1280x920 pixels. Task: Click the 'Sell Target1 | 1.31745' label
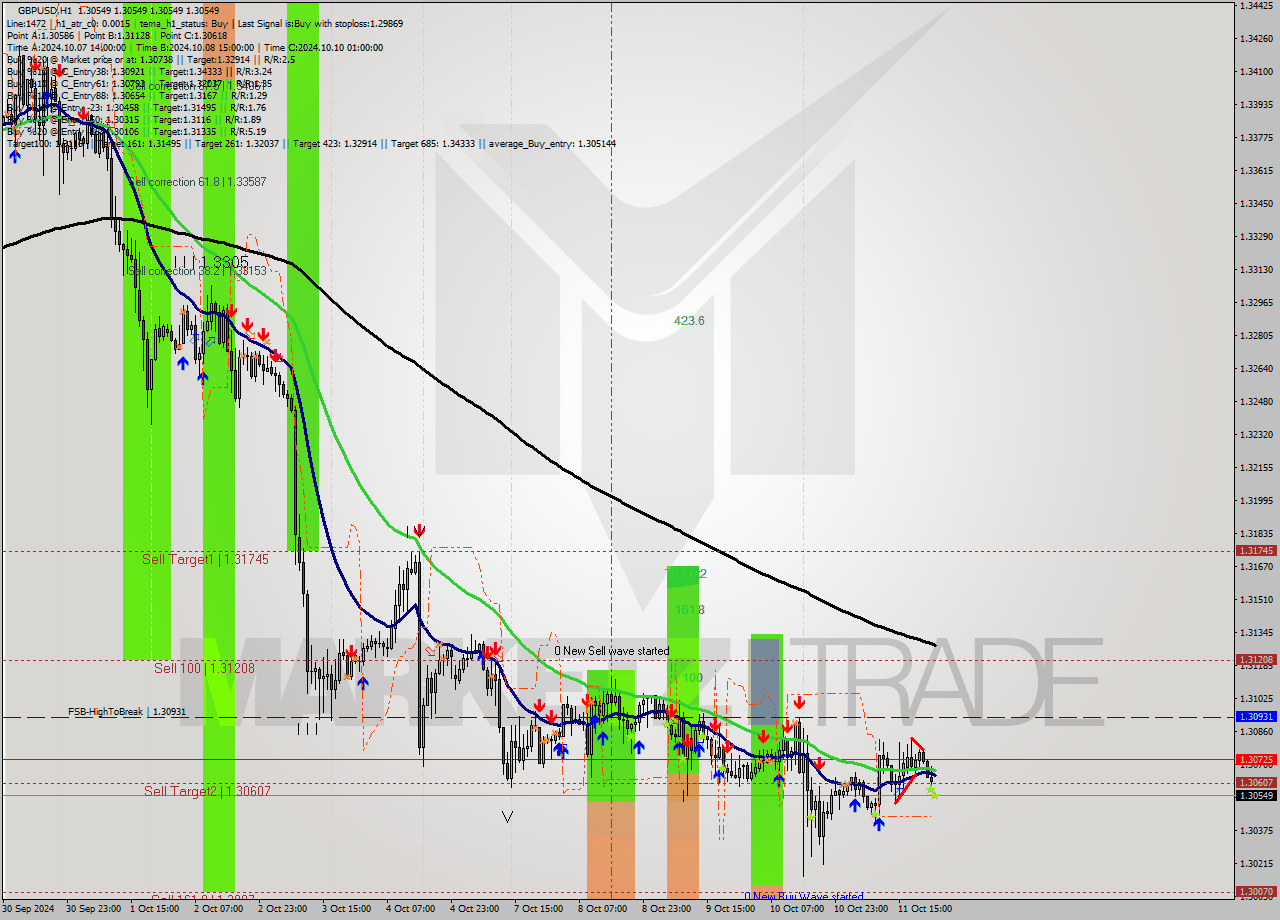(205, 559)
